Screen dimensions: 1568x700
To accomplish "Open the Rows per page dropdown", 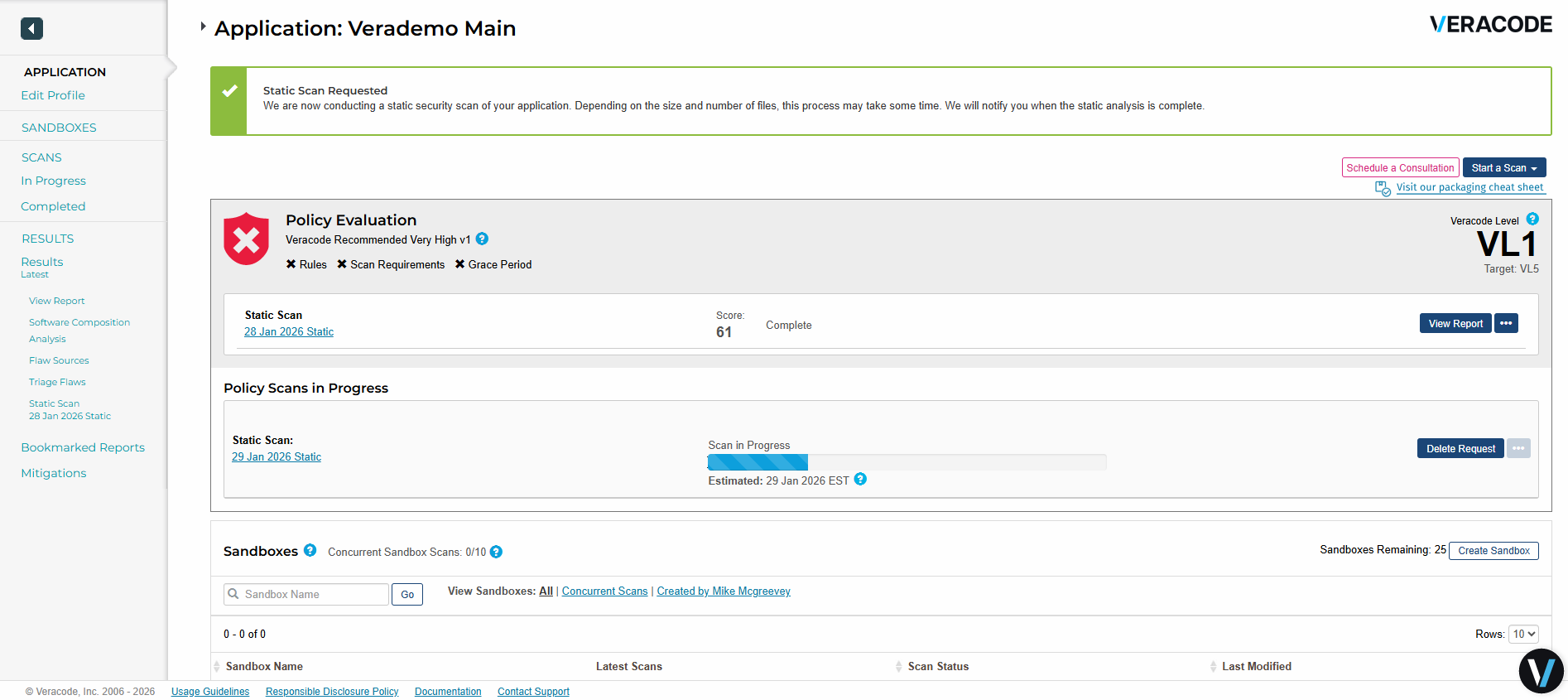I will 1523,635.
